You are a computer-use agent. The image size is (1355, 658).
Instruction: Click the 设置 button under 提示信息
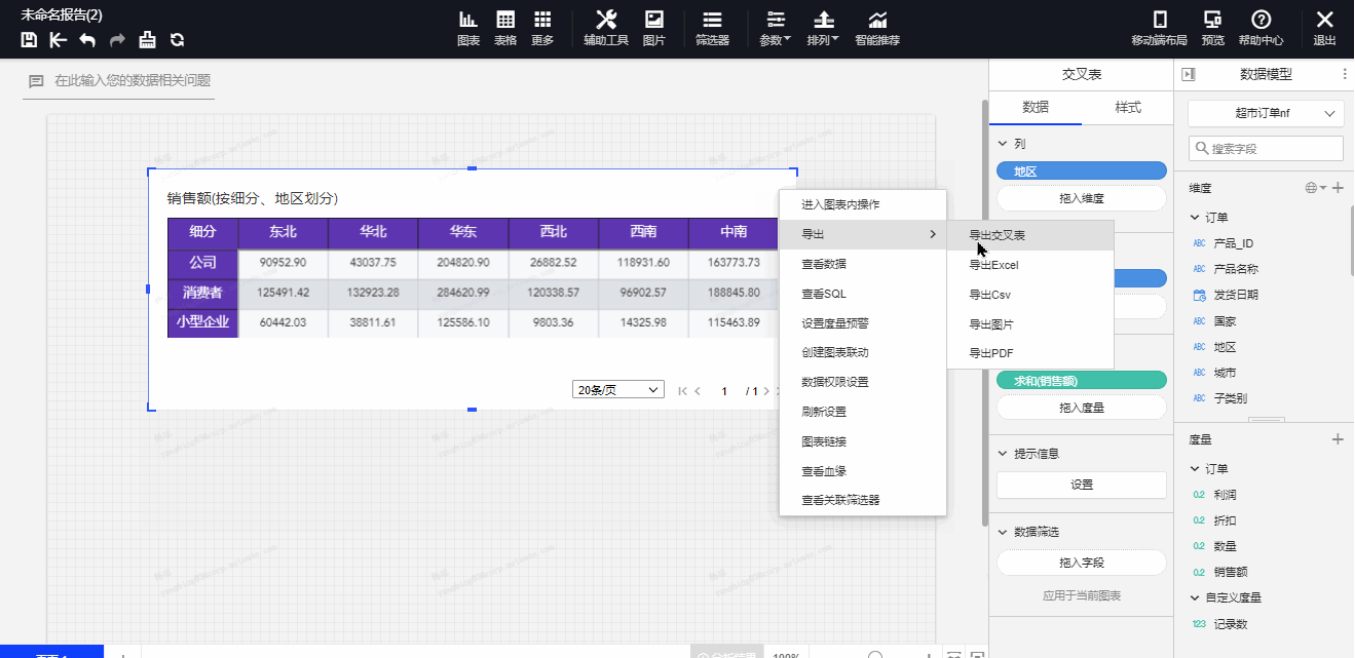1081,485
